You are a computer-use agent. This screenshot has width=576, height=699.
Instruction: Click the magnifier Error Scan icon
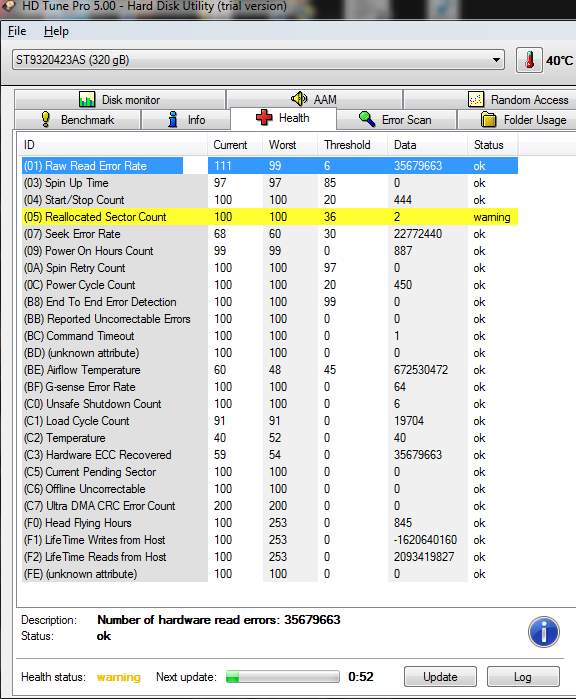pyautogui.click(x=367, y=119)
